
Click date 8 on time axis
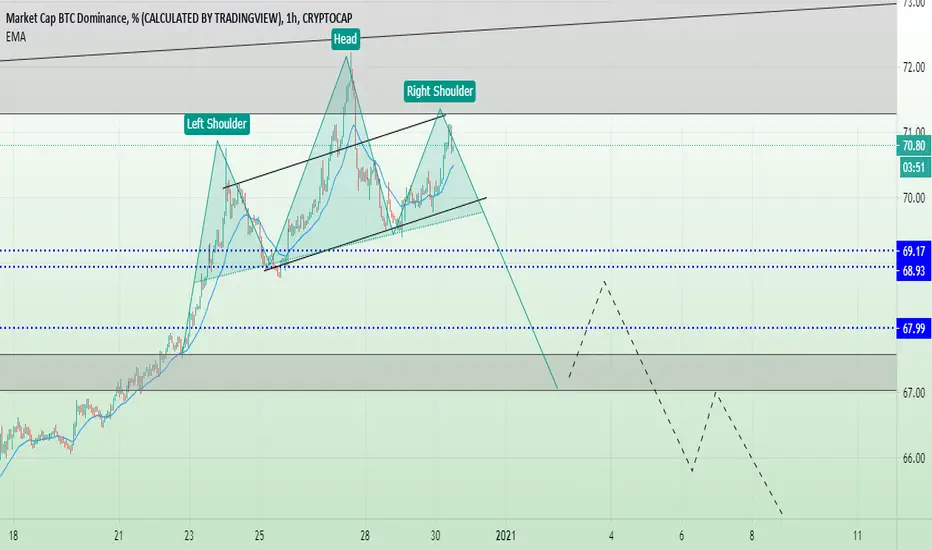click(752, 536)
